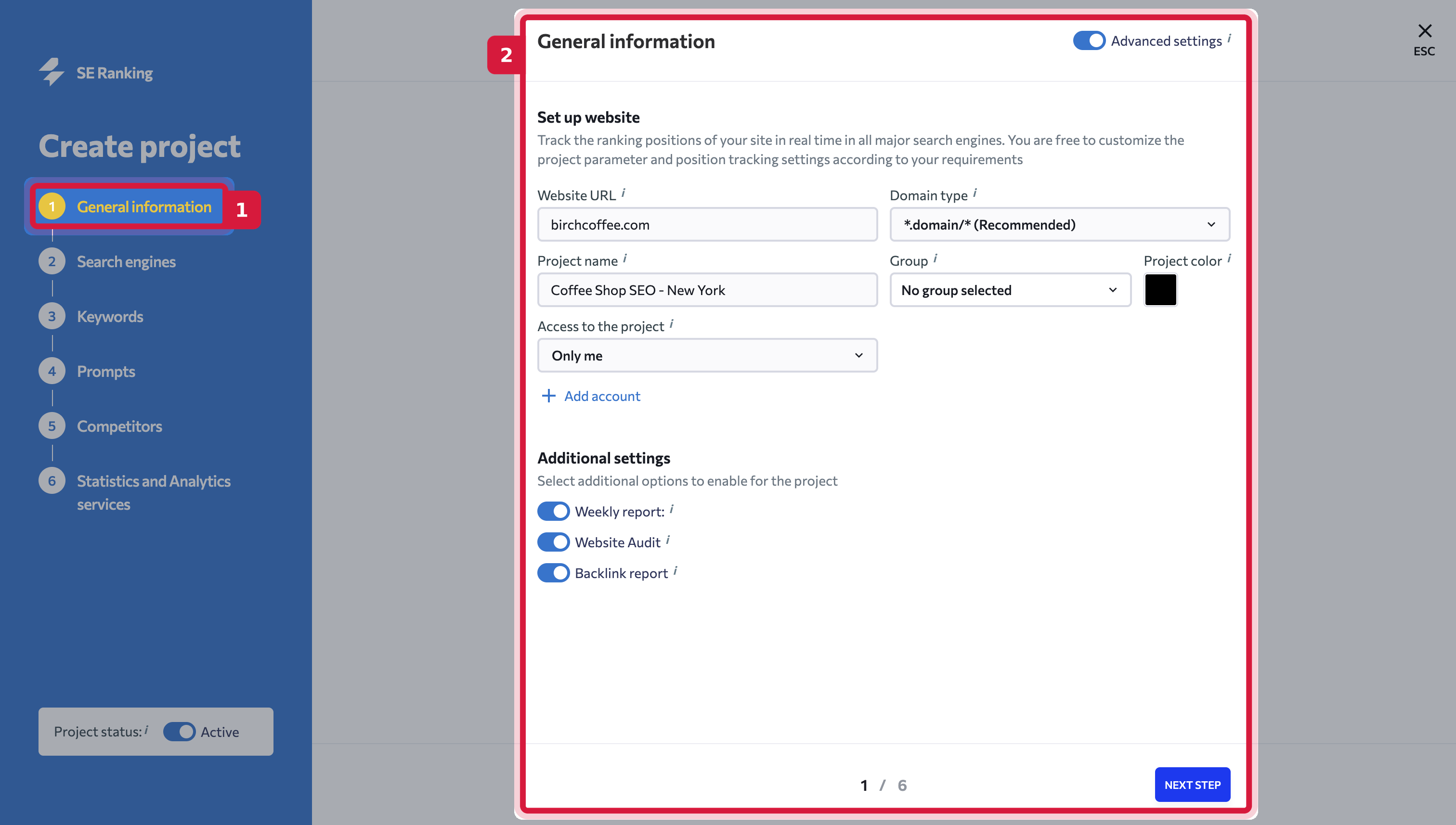Close the dialog with the ESC cross icon

tap(1424, 31)
